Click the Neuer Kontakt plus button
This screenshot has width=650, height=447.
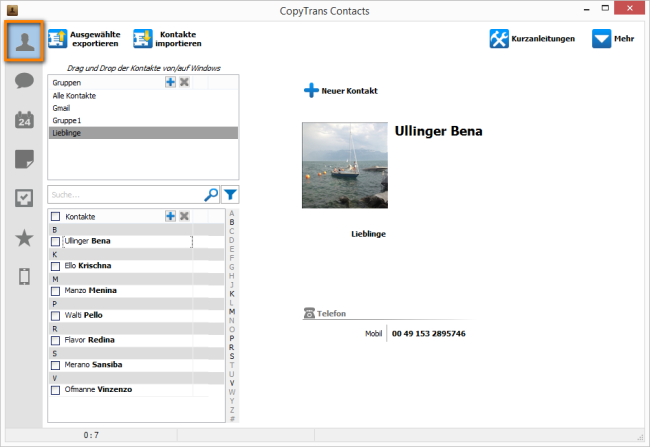pos(341,90)
